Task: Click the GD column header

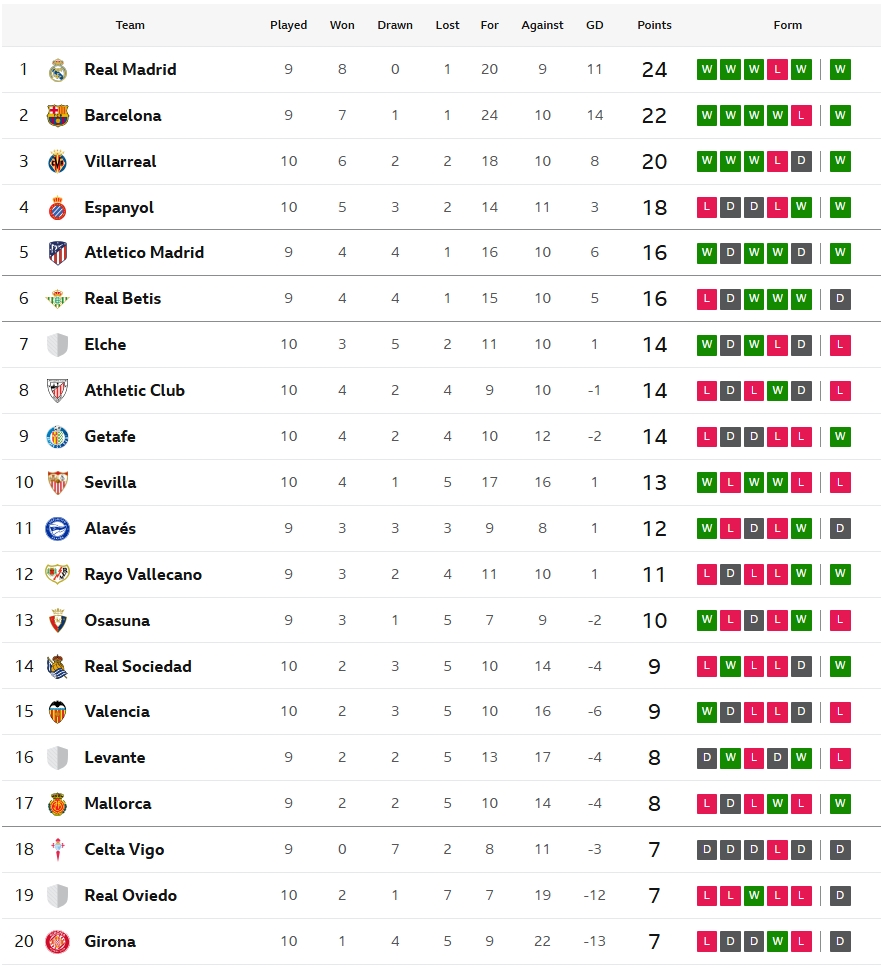Action: pos(595,25)
